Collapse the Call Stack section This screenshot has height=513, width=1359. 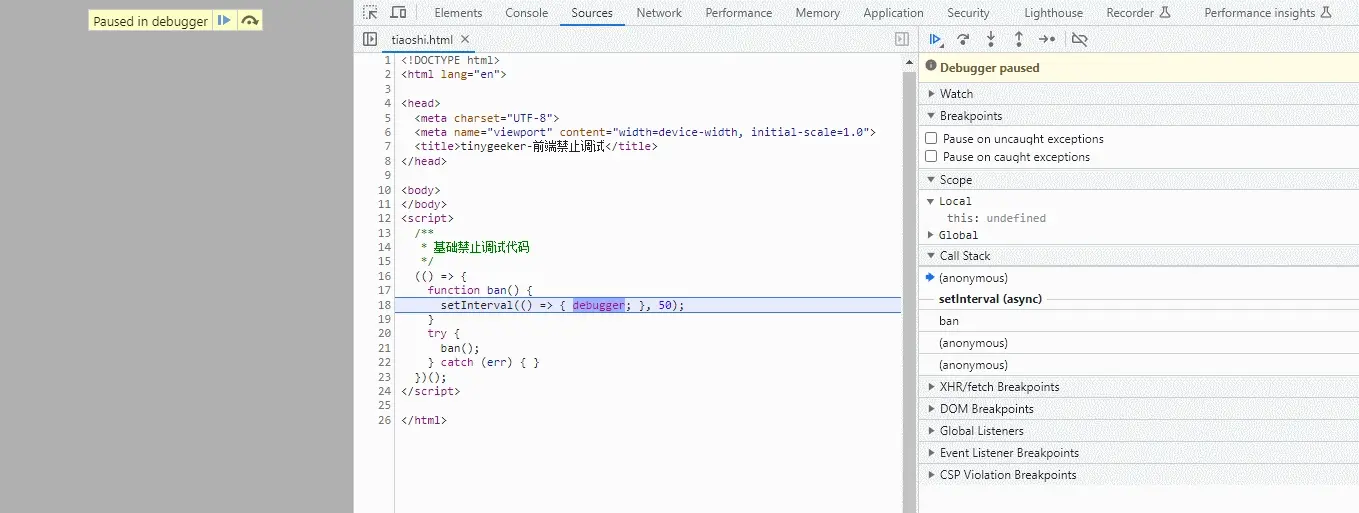pyautogui.click(x=964, y=256)
